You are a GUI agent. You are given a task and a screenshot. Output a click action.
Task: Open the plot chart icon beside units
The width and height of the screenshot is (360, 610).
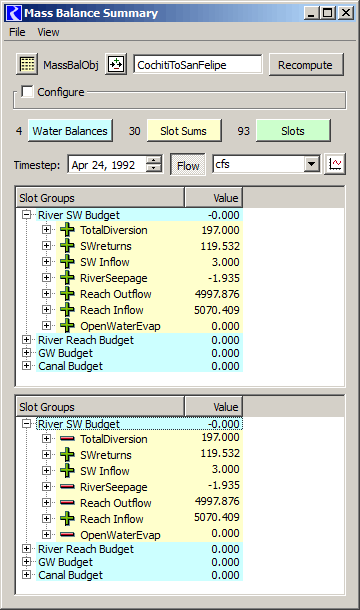pyautogui.click(x=335, y=164)
